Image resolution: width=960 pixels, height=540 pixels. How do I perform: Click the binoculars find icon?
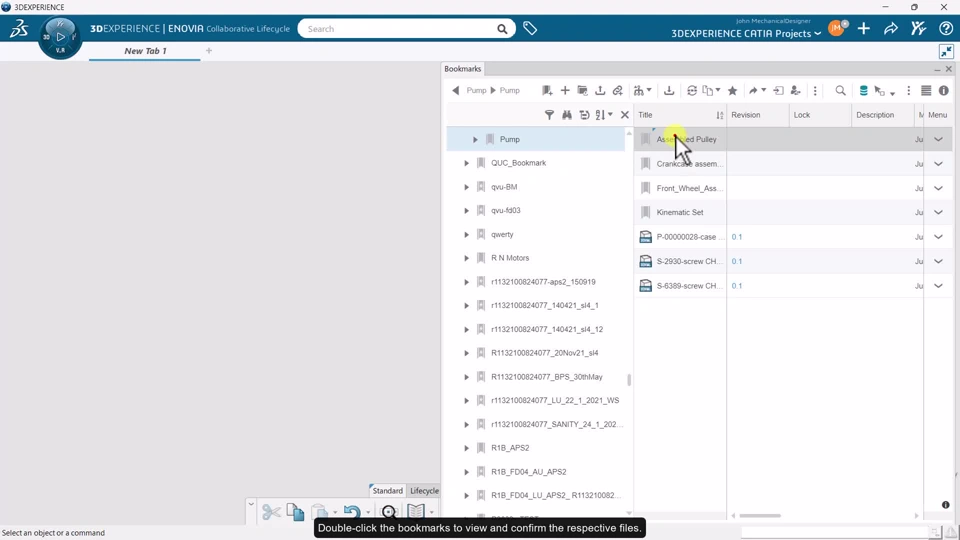point(567,114)
